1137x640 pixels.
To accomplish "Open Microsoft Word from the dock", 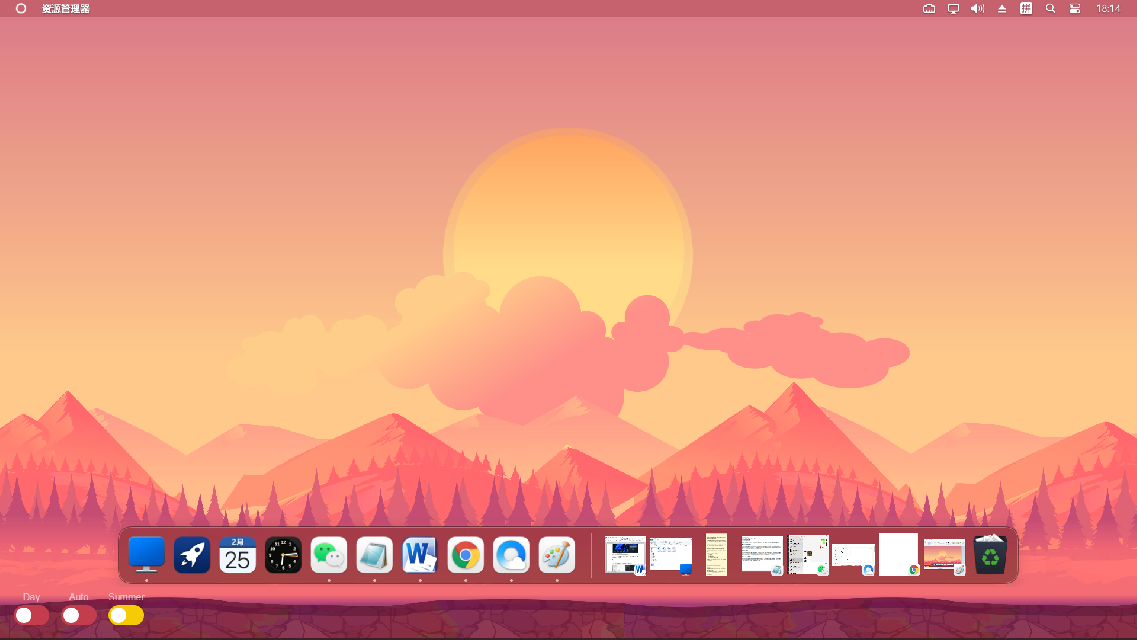I will (420, 554).
